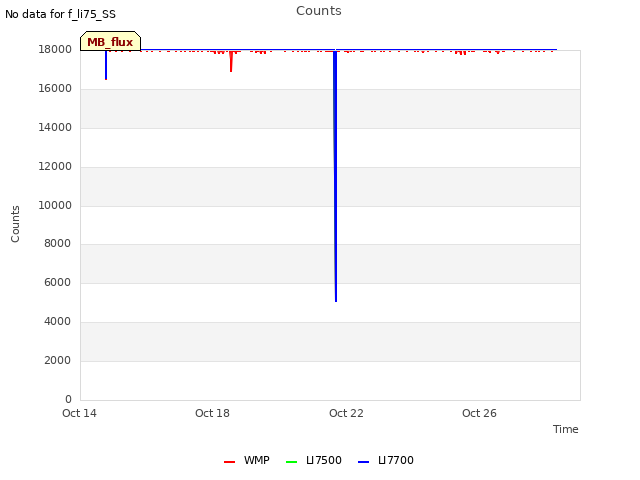This screenshot has height=480, width=640.
Task: Click the blue LI7700 dip after Oct 14
Action: pyautogui.click(x=106, y=64)
